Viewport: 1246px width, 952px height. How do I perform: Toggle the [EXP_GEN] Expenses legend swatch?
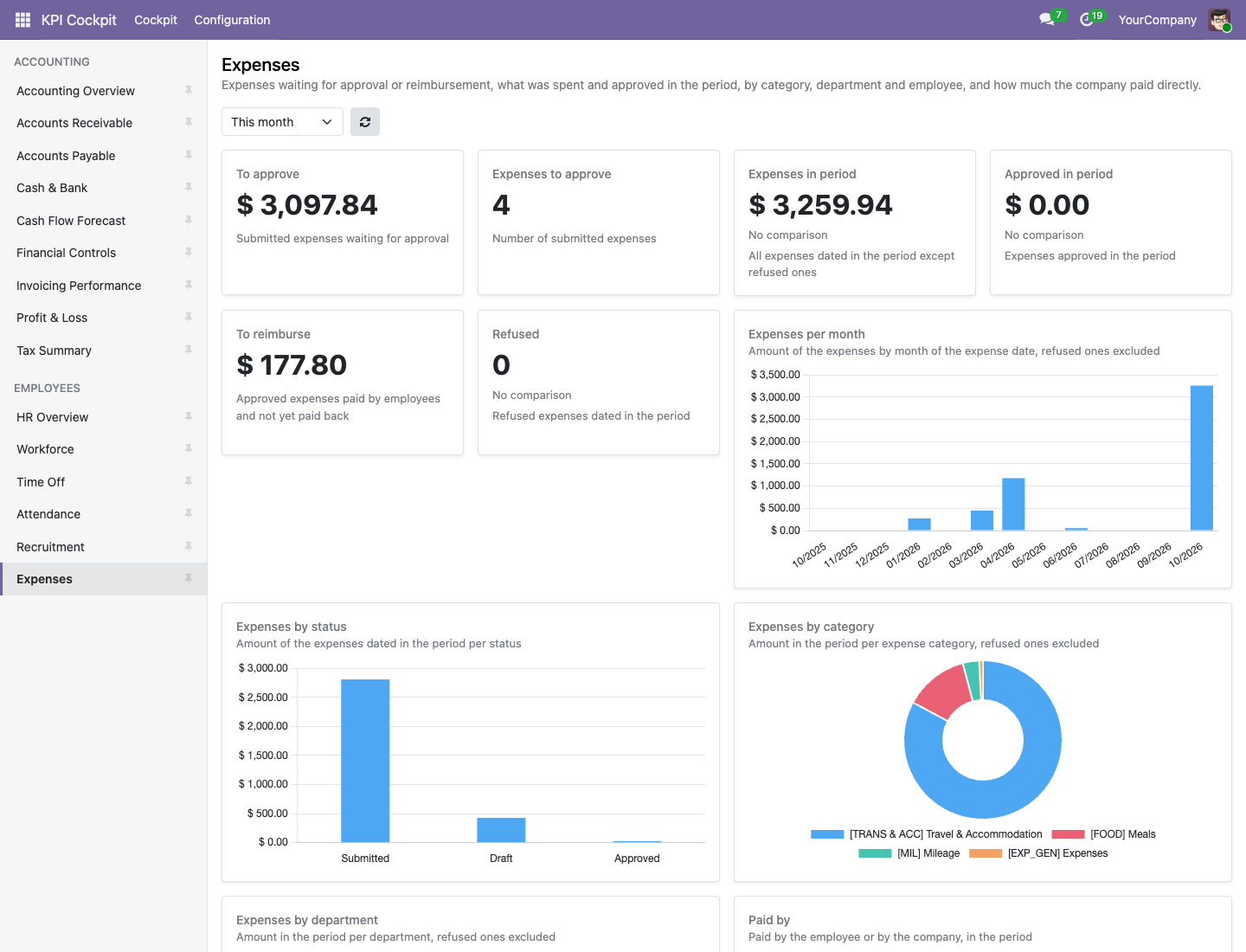(986, 853)
